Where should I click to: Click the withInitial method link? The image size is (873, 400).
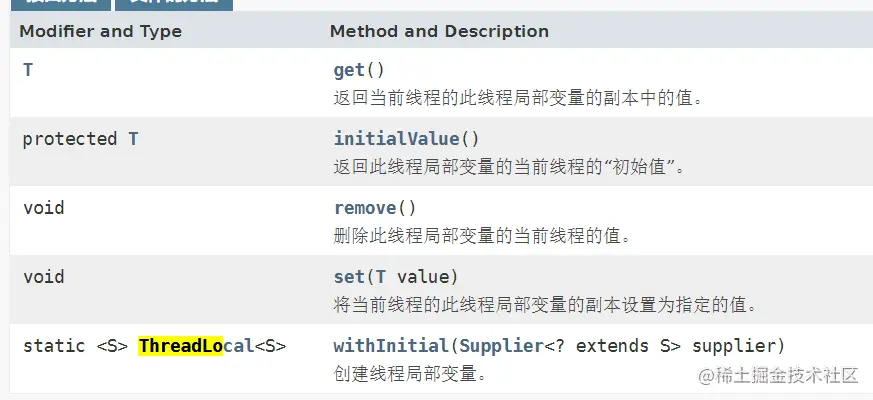(x=390, y=346)
